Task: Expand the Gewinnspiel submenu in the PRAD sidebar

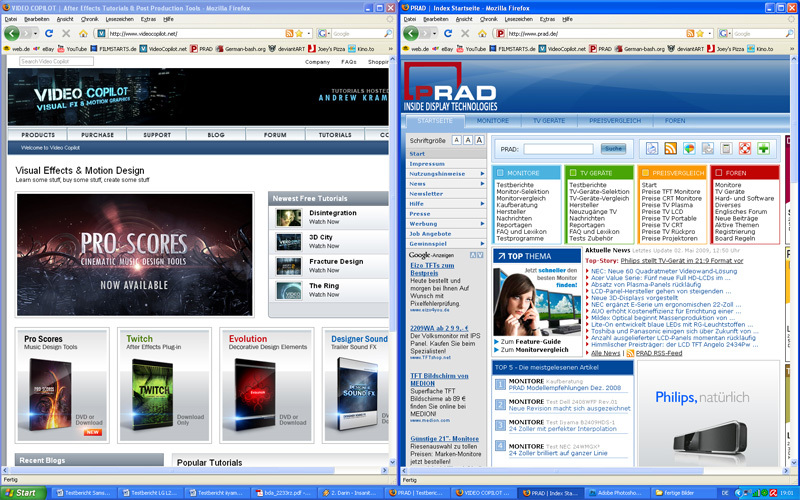Action: point(482,244)
